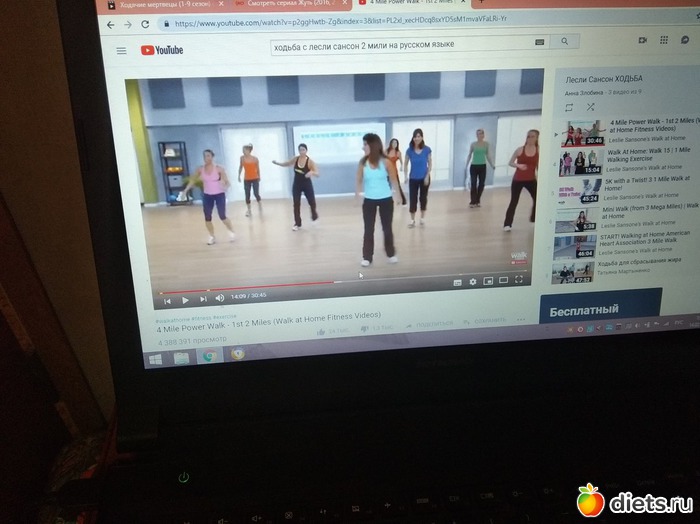Toggle playlist shuffle
This screenshot has height=524, width=700.
point(590,107)
